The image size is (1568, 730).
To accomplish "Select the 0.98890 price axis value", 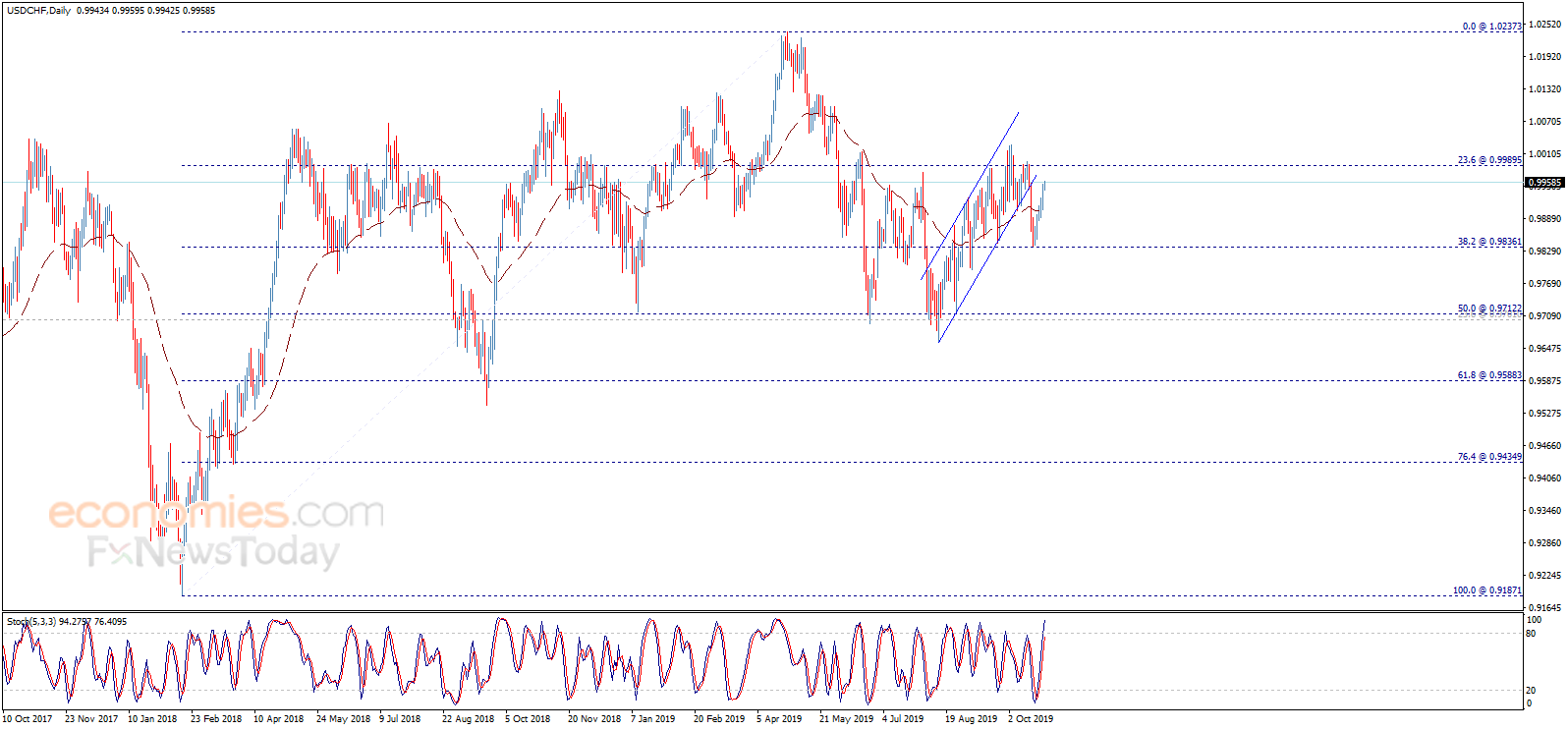I will point(1544,219).
